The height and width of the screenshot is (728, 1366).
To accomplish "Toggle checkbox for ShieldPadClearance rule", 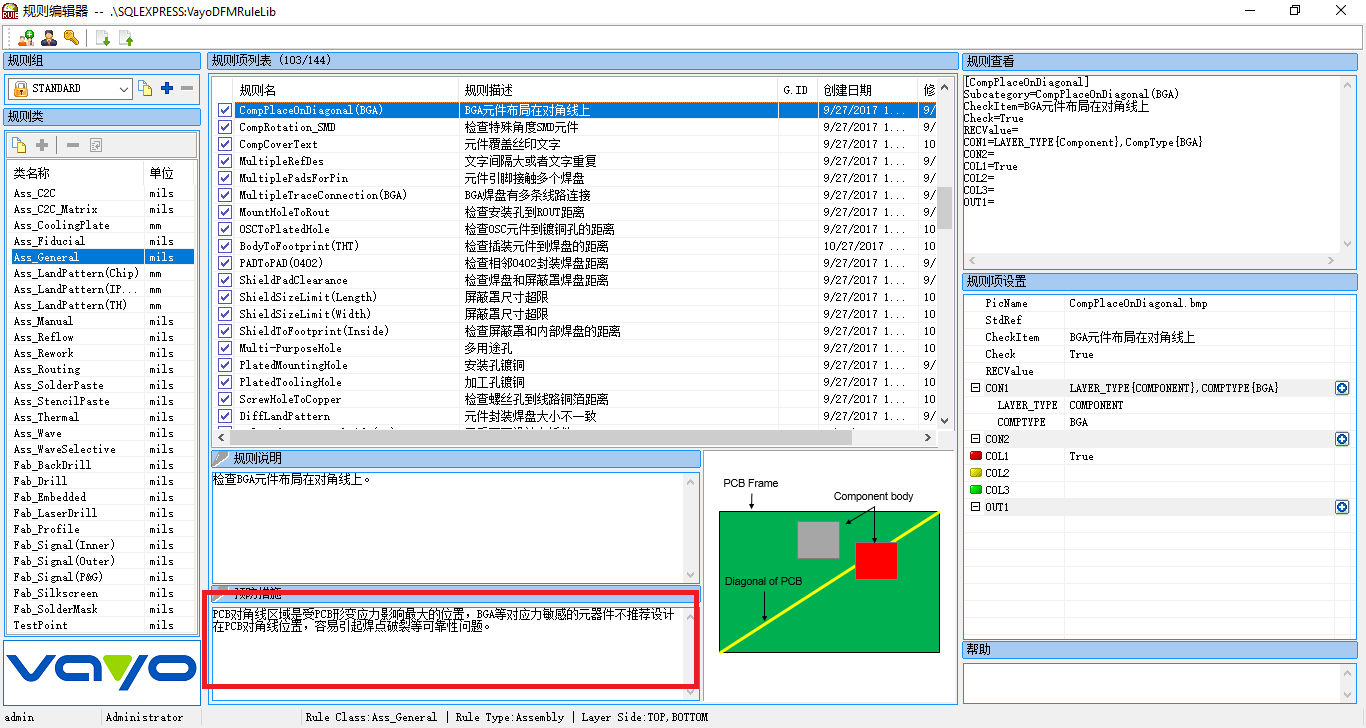I will pyautogui.click(x=225, y=280).
